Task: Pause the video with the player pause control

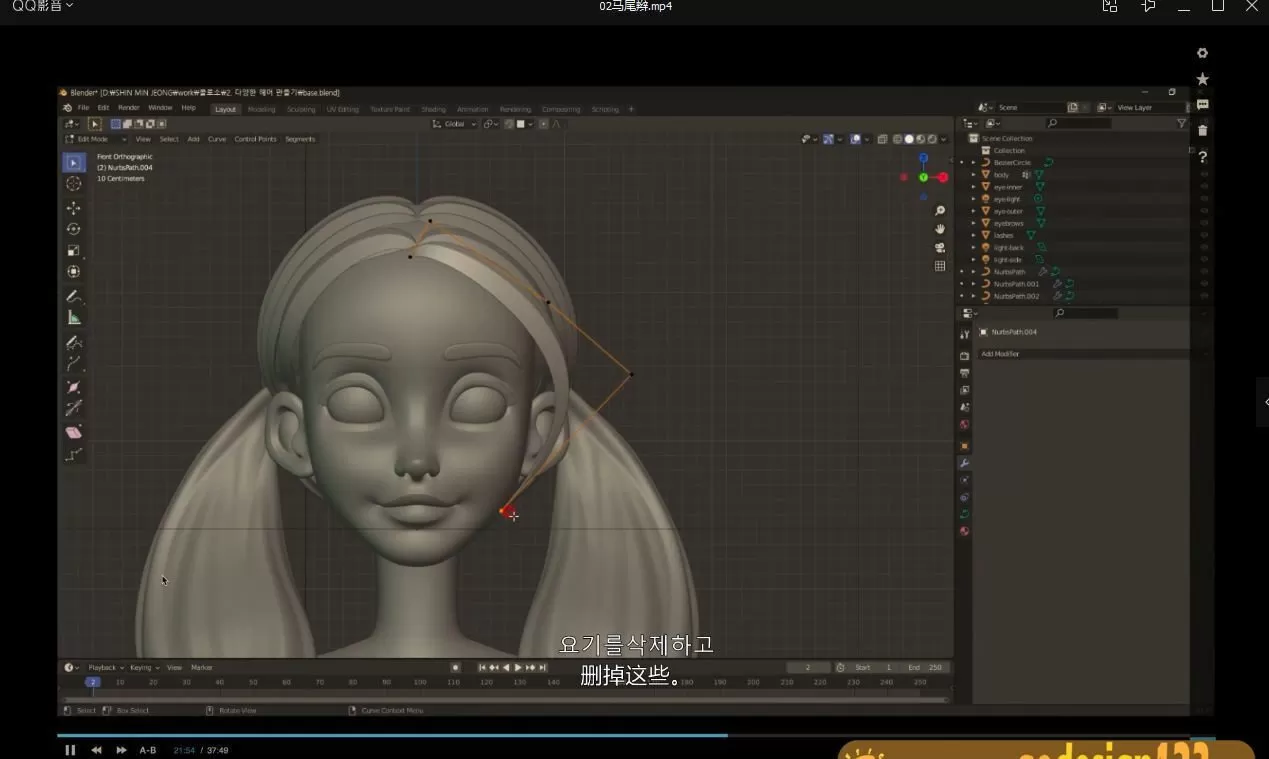Action: (x=70, y=749)
